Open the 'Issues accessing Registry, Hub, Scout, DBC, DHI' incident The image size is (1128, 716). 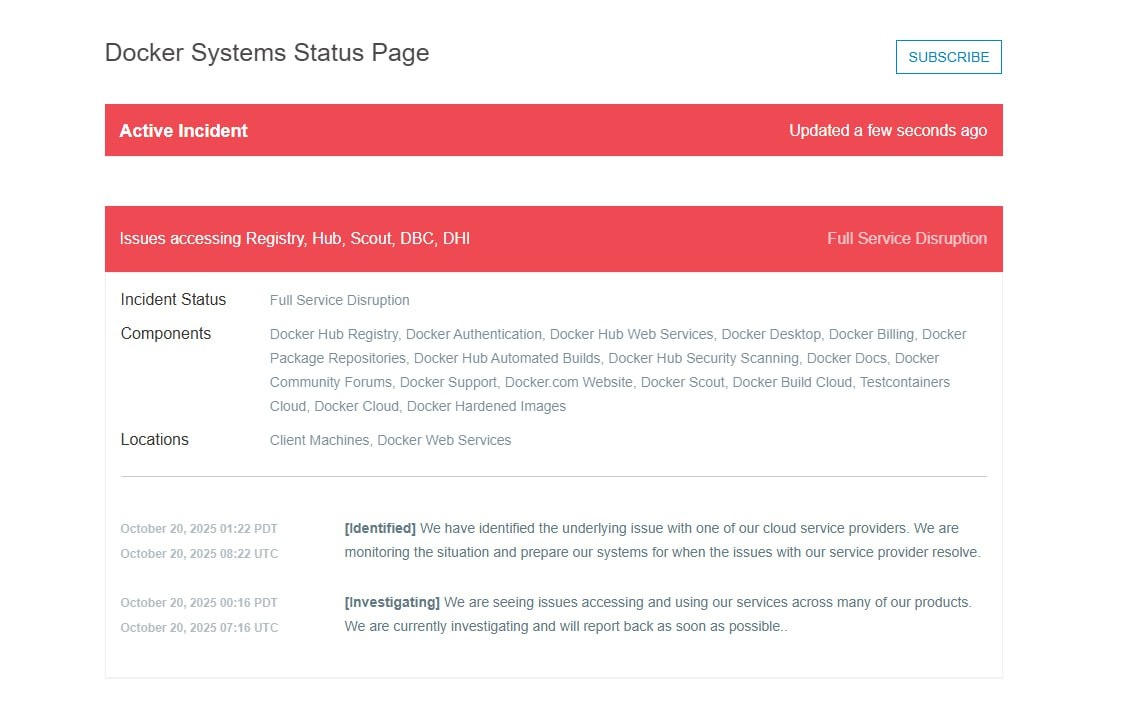click(294, 238)
